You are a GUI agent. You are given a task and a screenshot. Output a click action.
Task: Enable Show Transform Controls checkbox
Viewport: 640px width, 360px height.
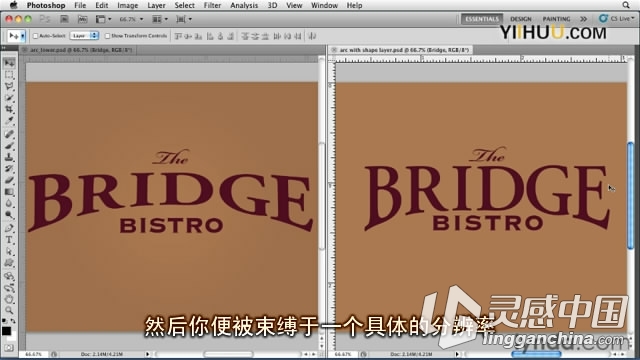click(x=107, y=36)
